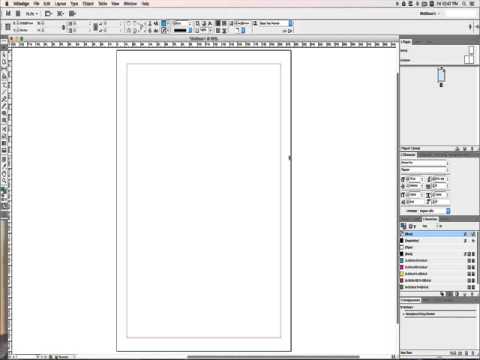Click the formatting affects text T icon
Screen dimensions: 480x360
click(x=414, y=227)
